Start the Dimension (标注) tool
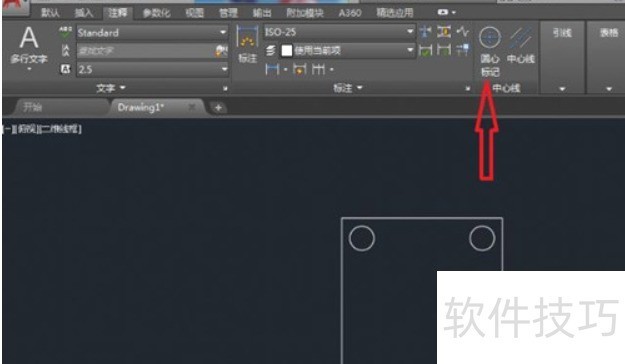Viewport: 625px width, 364px height. click(x=248, y=45)
